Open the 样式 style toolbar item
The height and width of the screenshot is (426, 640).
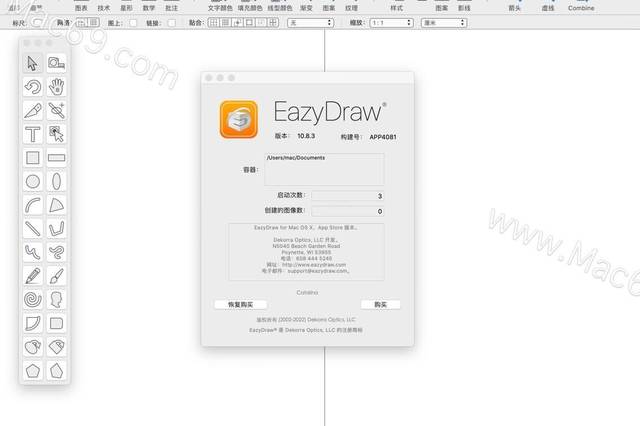(396, 6)
